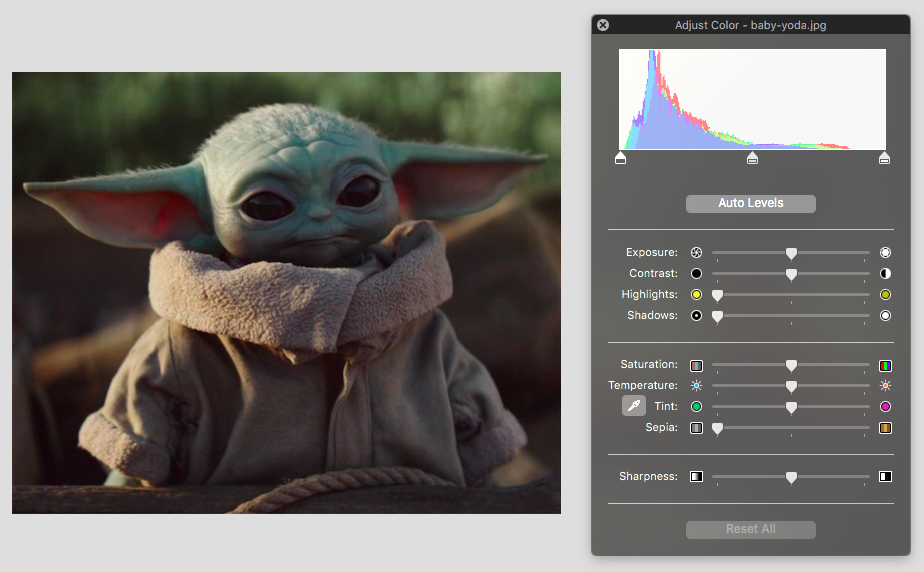This screenshot has width=924, height=572.
Task: Click the magenta Tint circle icon
Action: (x=885, y=406)
